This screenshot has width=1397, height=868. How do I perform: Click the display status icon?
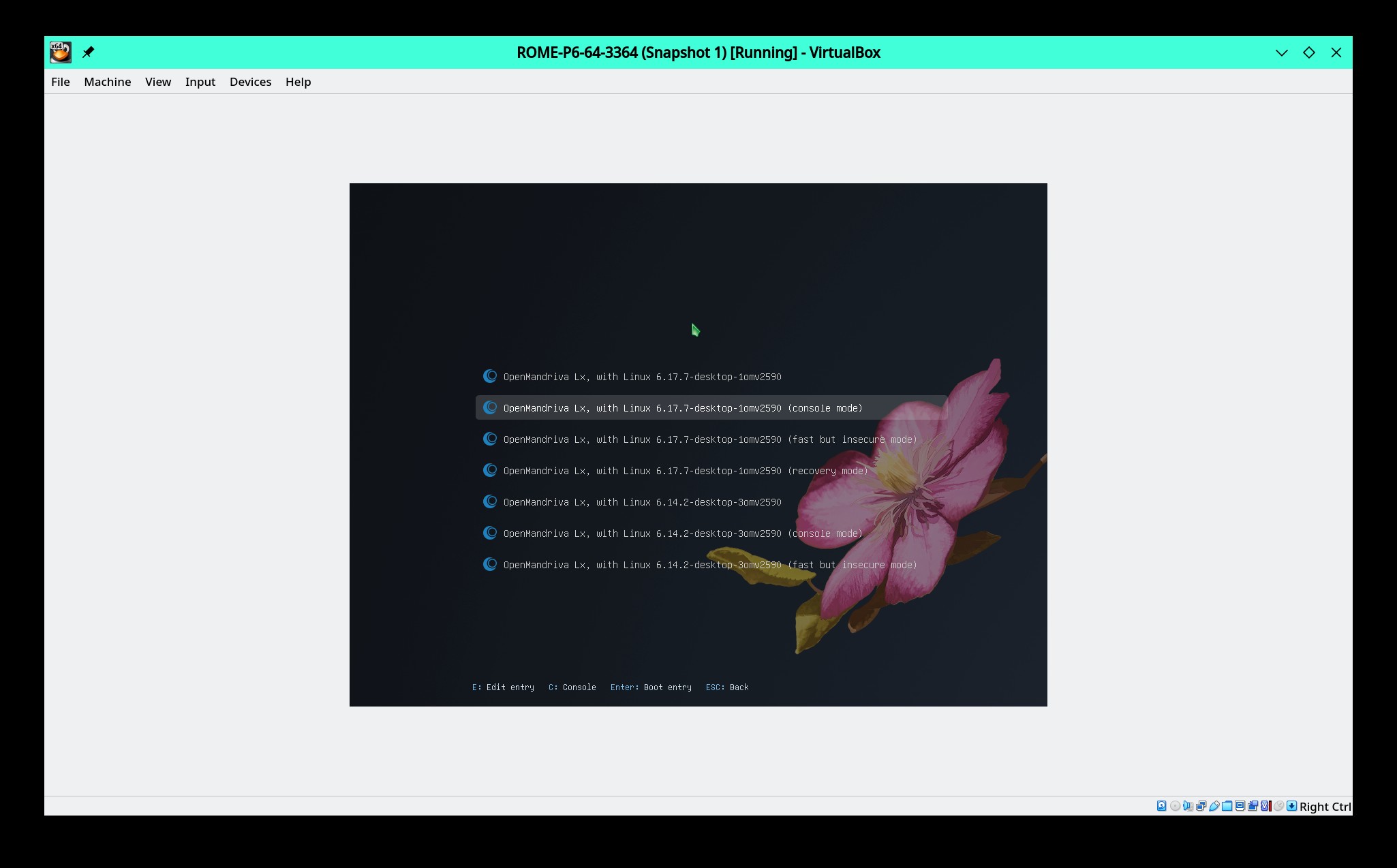coord(1240,806)
